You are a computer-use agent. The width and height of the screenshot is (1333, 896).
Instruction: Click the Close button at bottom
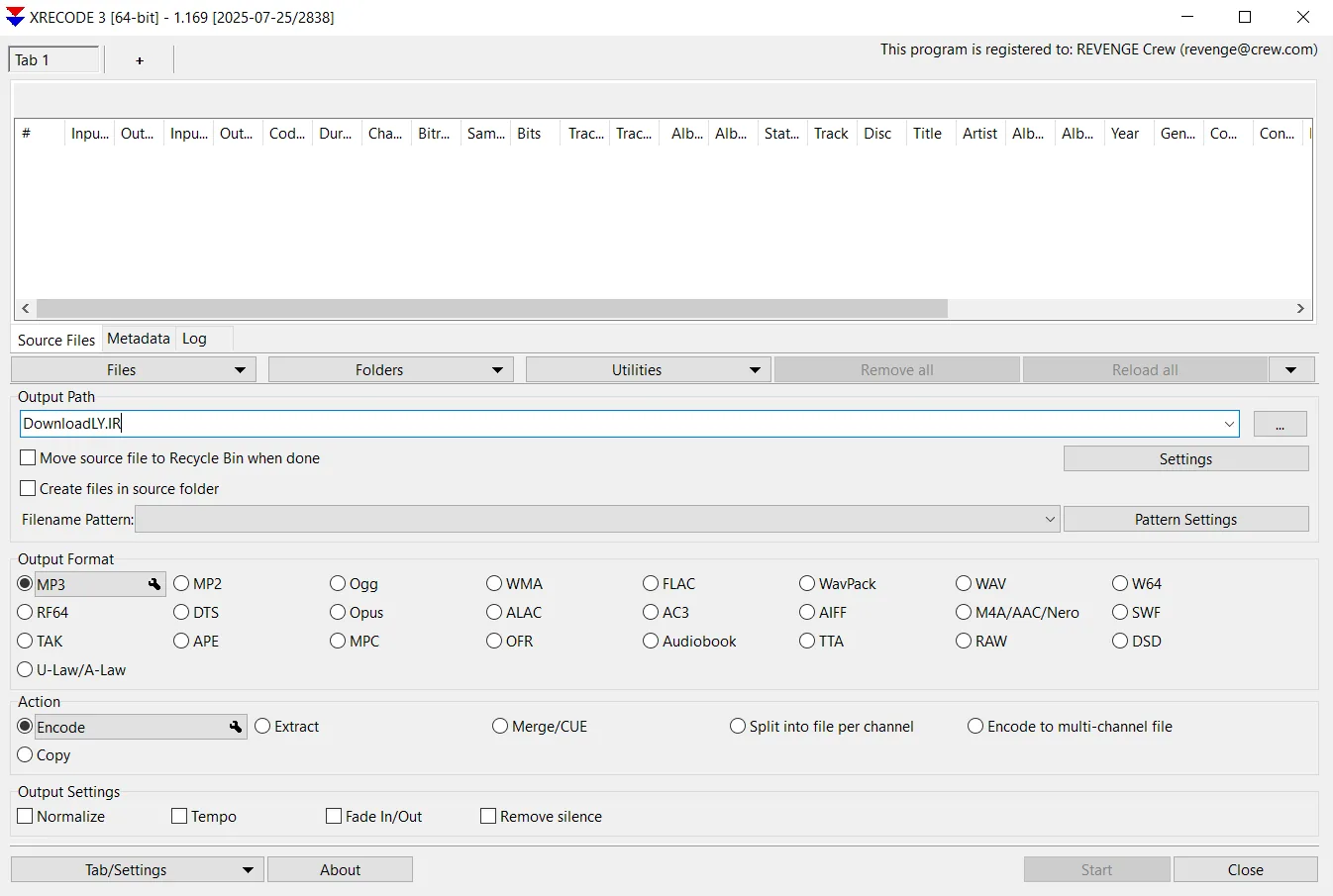[x=1246, y=870]
